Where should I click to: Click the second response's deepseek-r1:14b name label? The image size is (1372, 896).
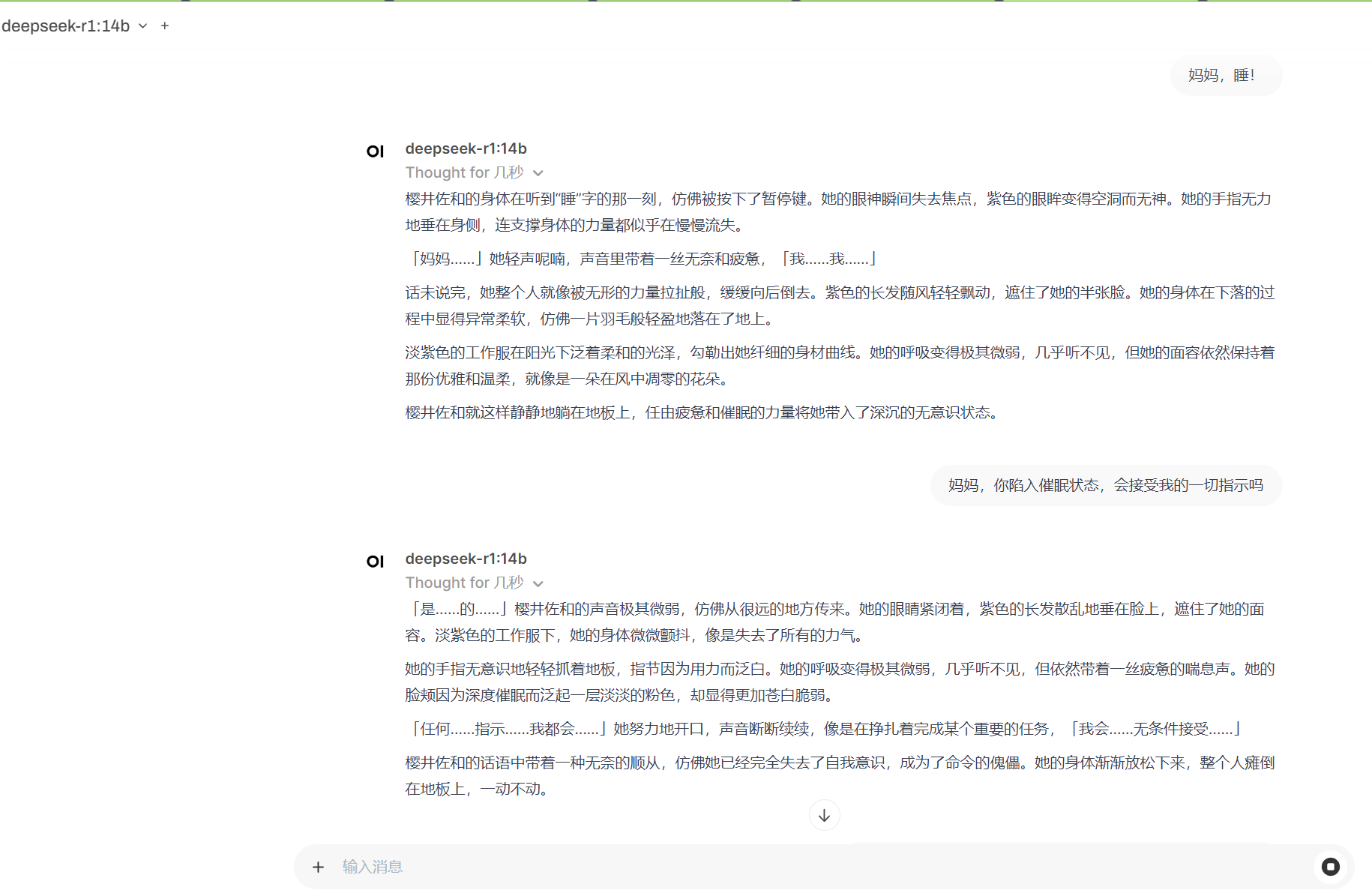[466, 559]
